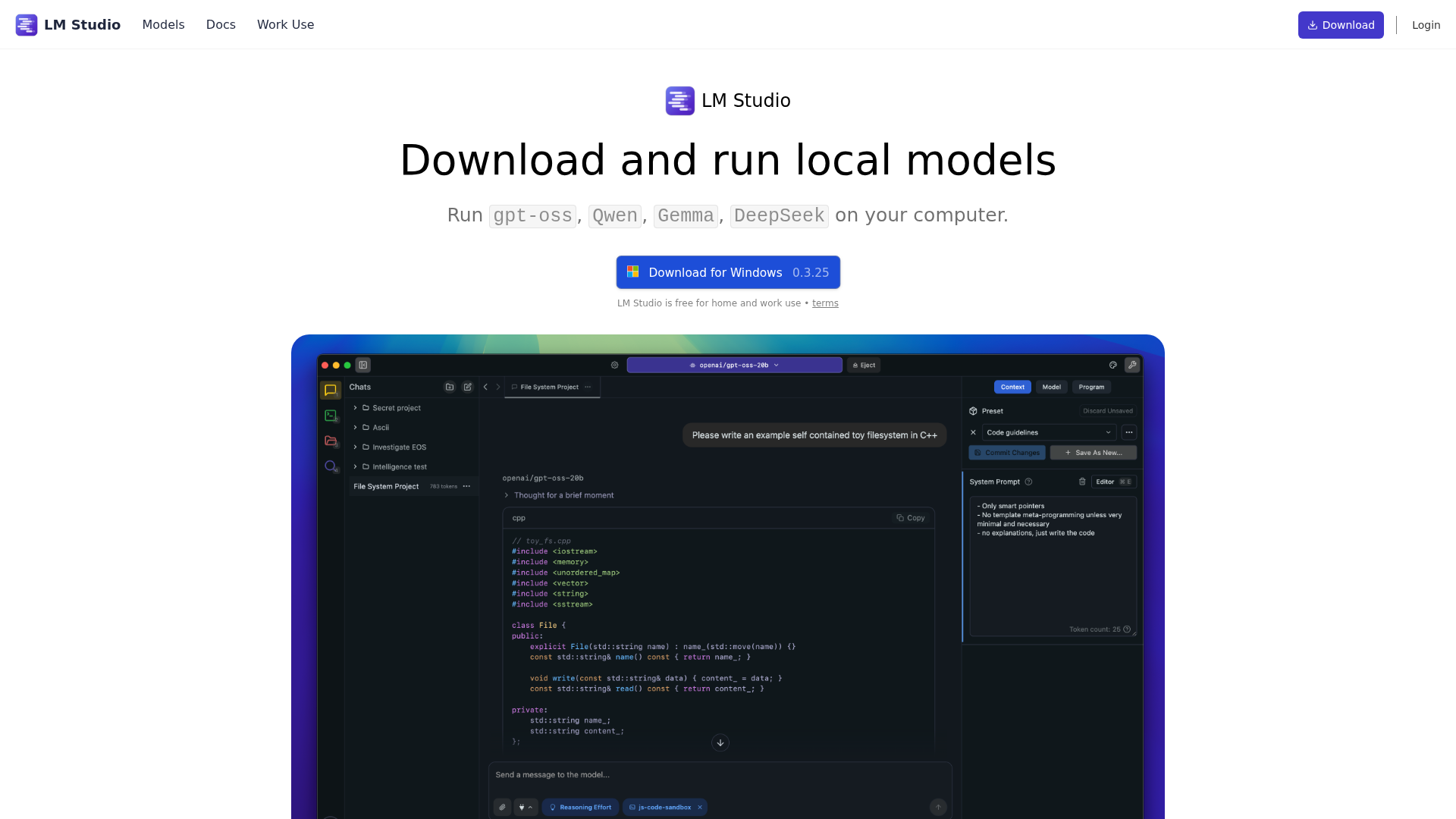
Task: Toggle the left sidebar panel button
Action: (363, 365)
